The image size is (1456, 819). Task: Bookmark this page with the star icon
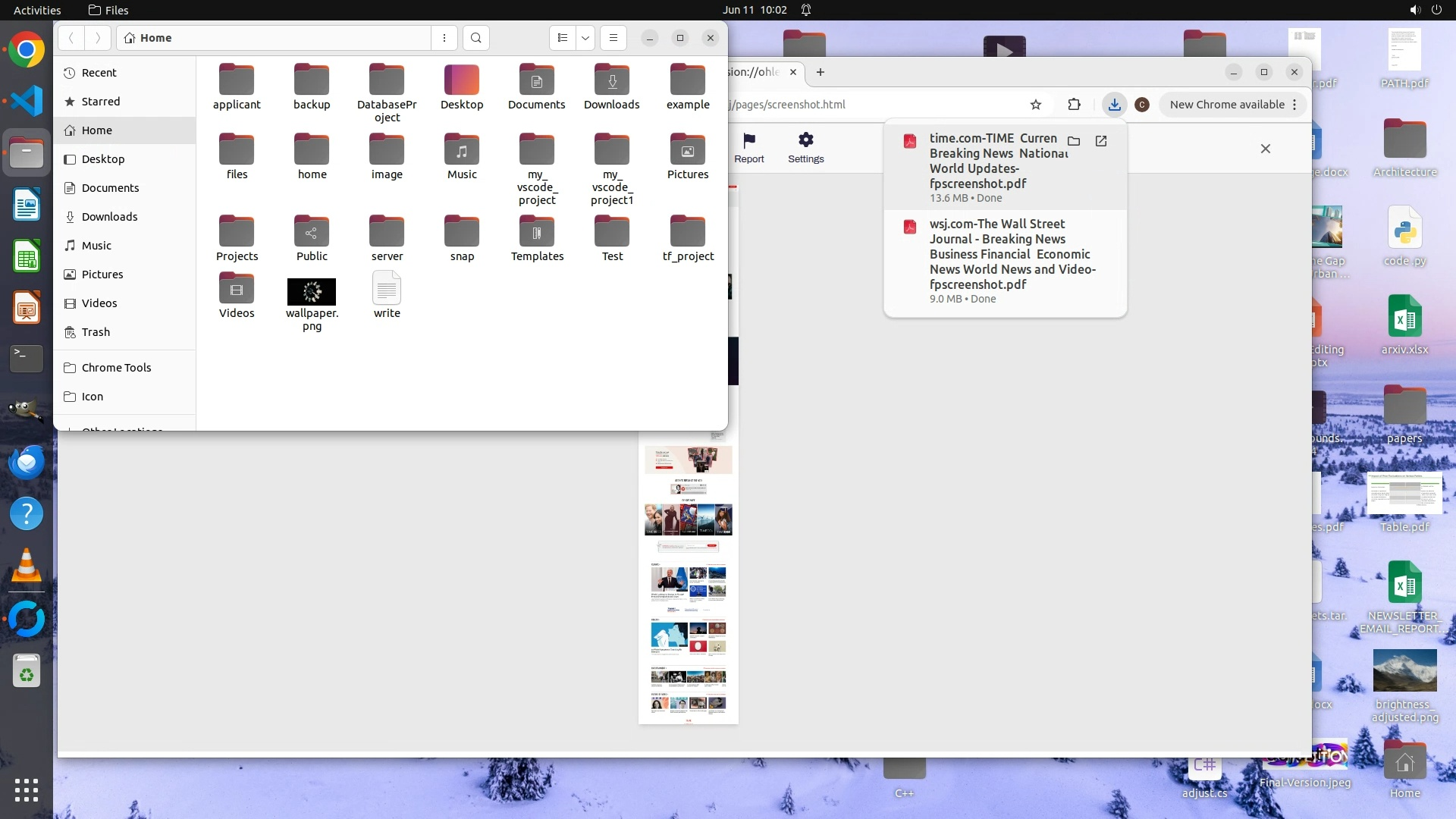[x=1036, y=105]
